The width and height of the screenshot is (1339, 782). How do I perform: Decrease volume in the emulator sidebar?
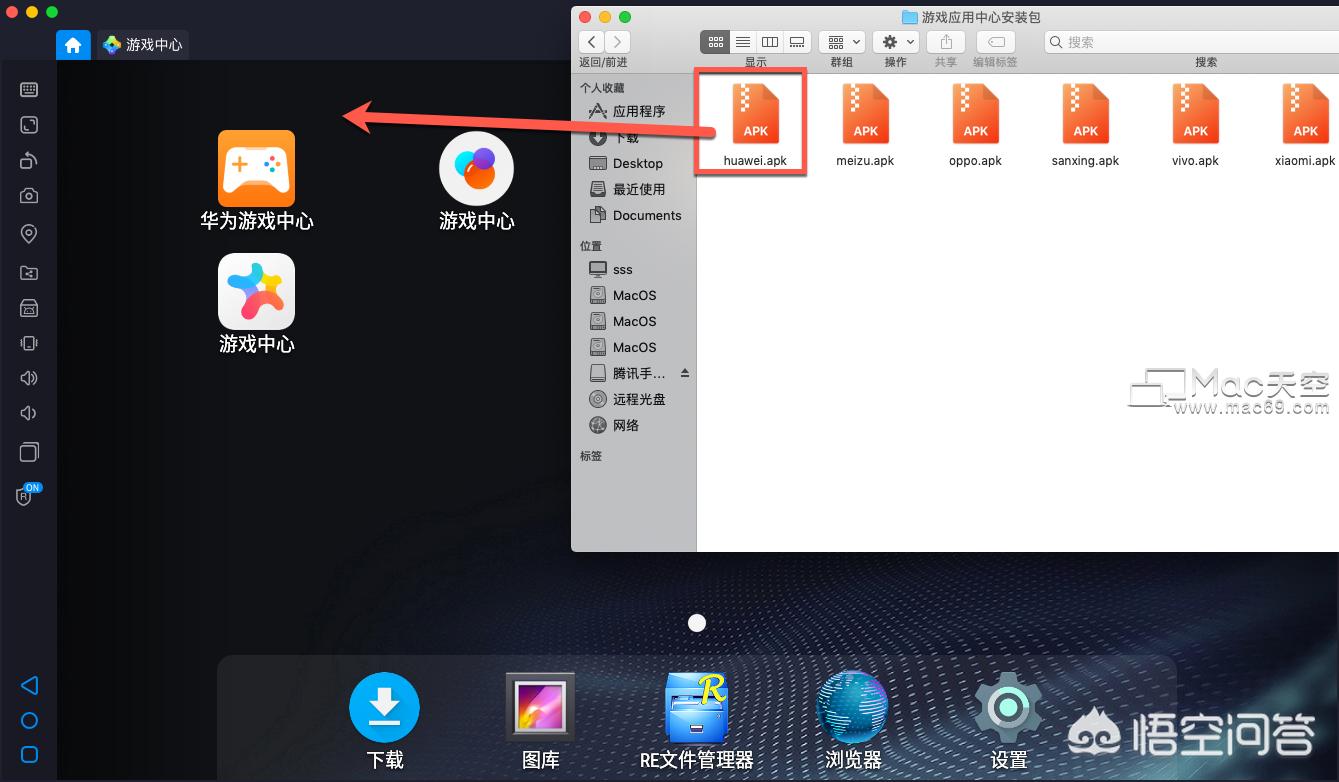pyautogui.click(x=29, y=414)
